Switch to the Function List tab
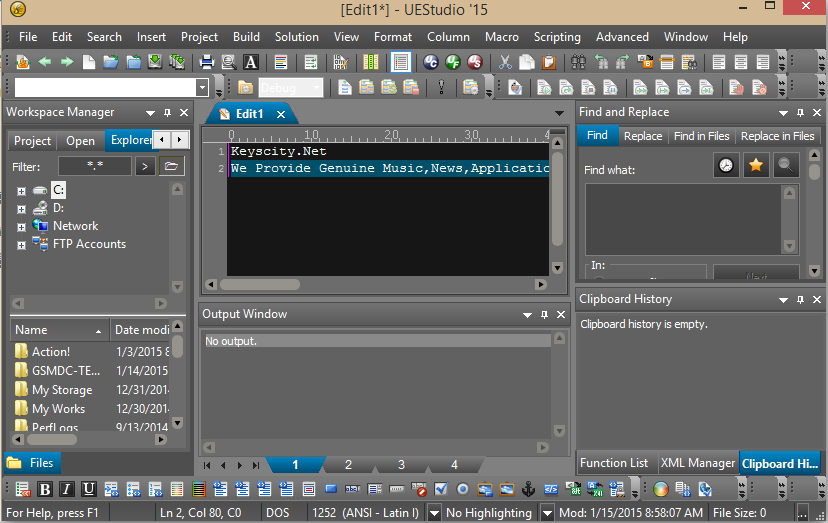Image resolution: width=828 pixels, height=523 pixels. coord(614,463)
